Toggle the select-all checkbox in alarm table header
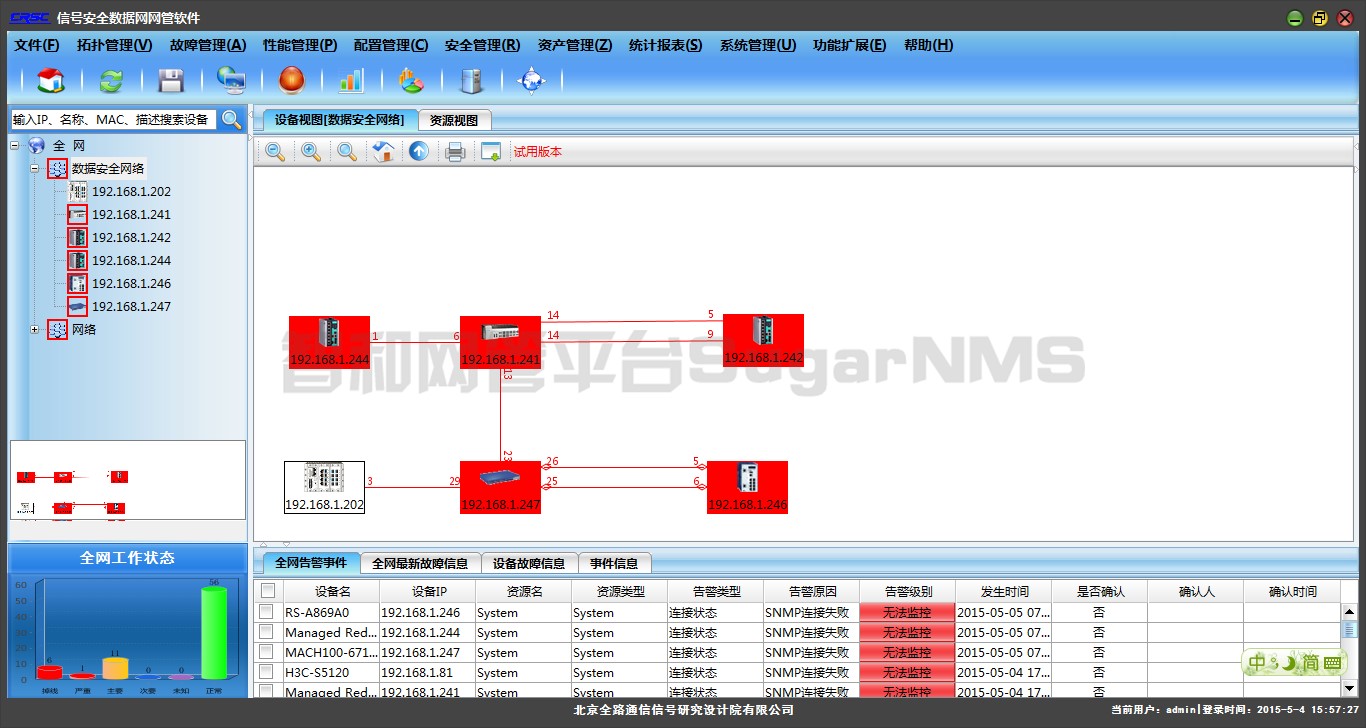 pos(268,591)
